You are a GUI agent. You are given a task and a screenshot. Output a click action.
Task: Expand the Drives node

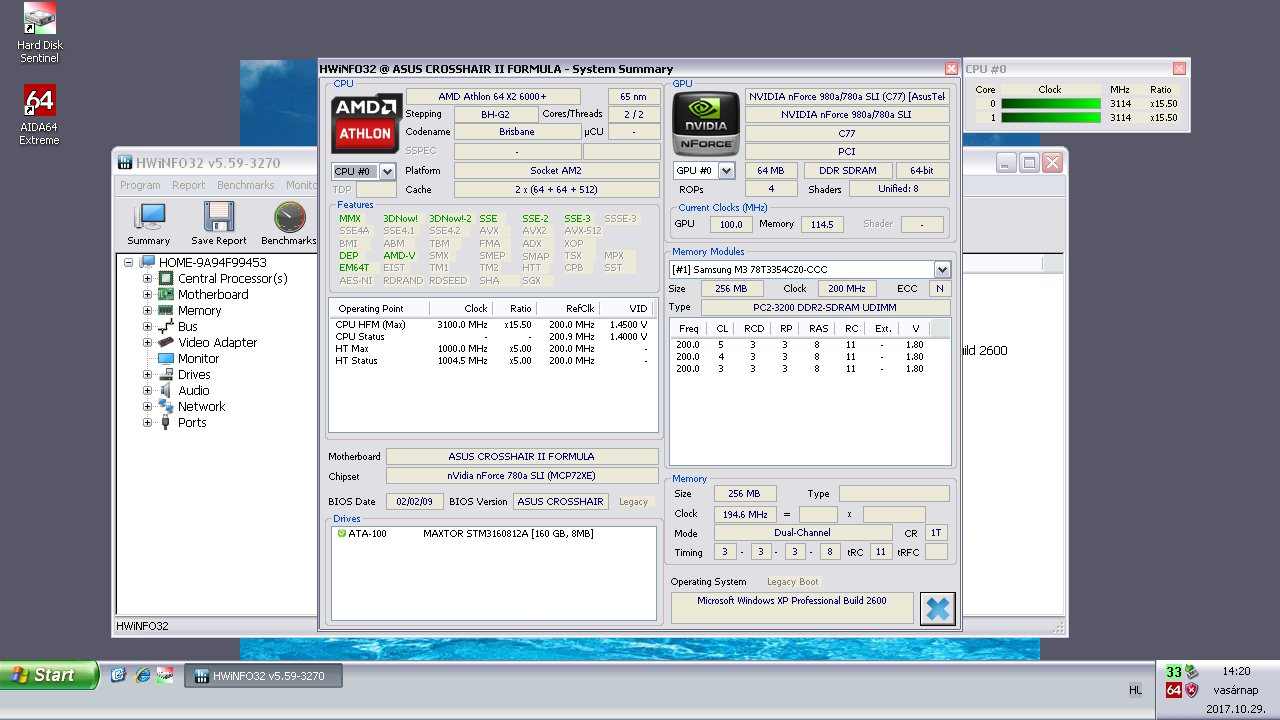point(147,374)
